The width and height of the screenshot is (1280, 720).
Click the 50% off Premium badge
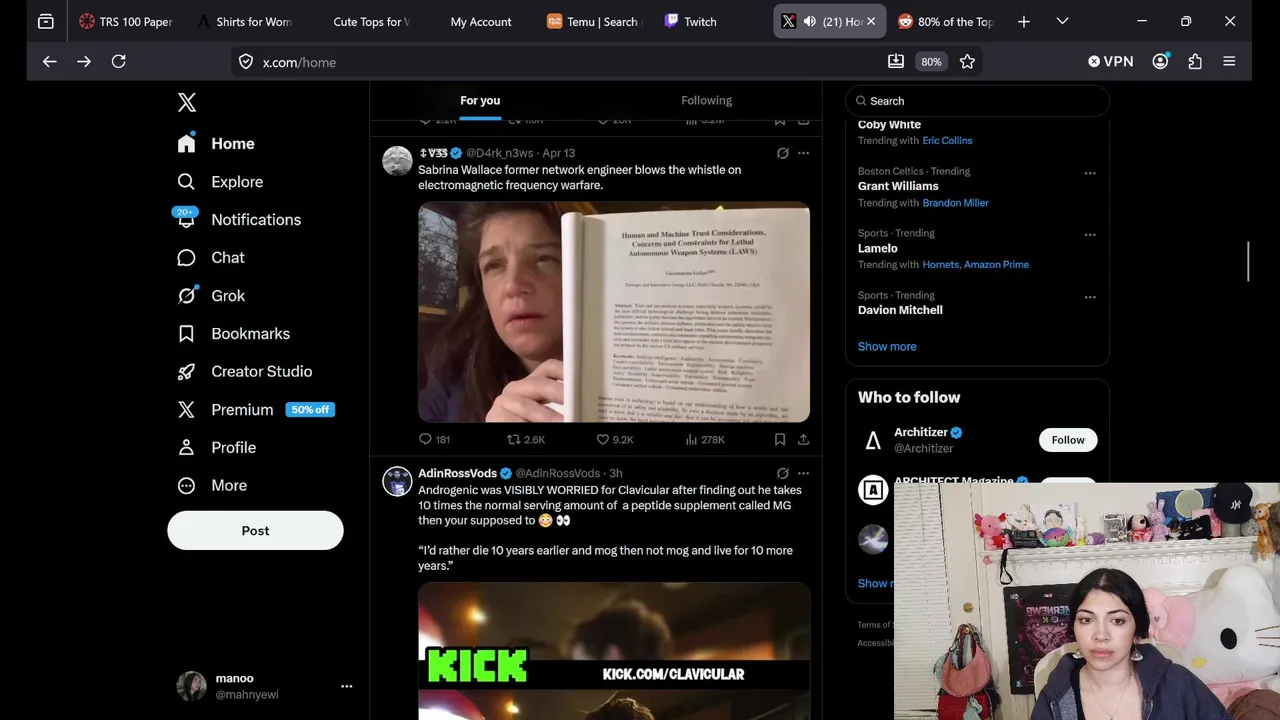[310, 409]
